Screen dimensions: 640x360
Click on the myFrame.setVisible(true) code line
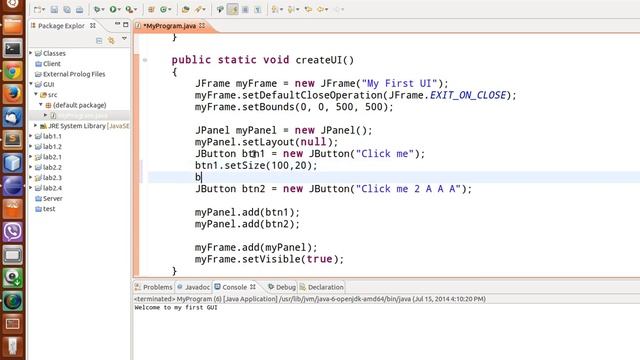pos(269,259)
